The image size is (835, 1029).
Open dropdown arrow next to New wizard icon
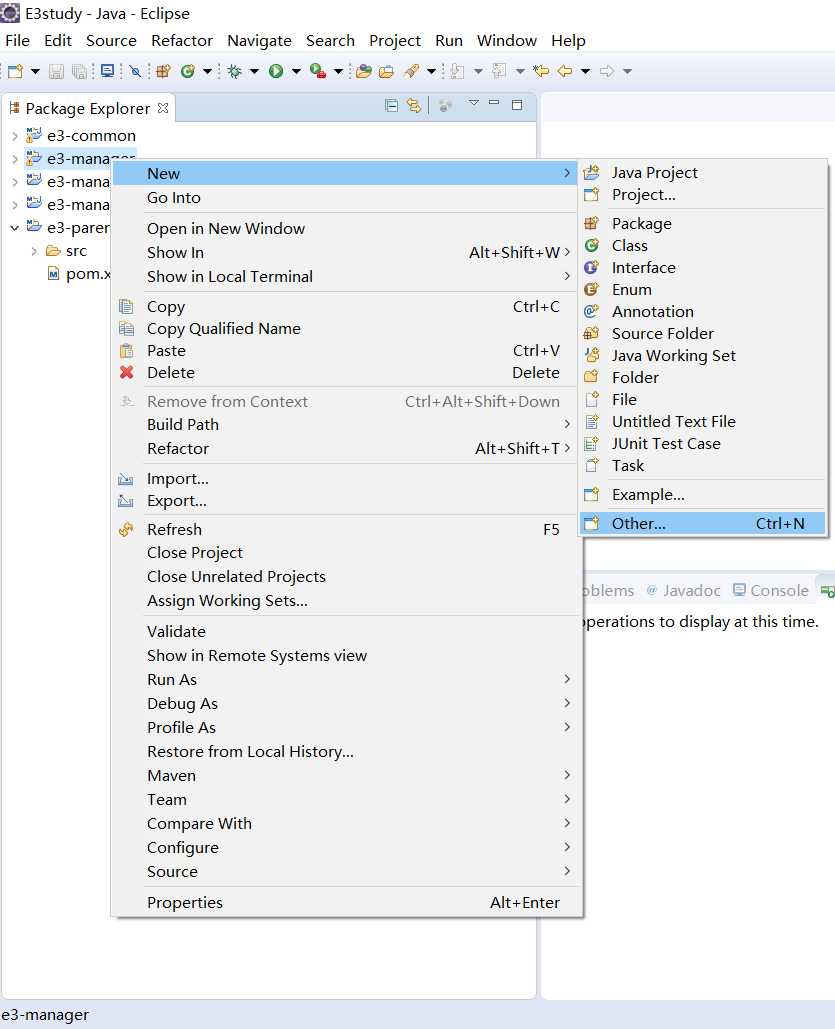tap(35, 71)
